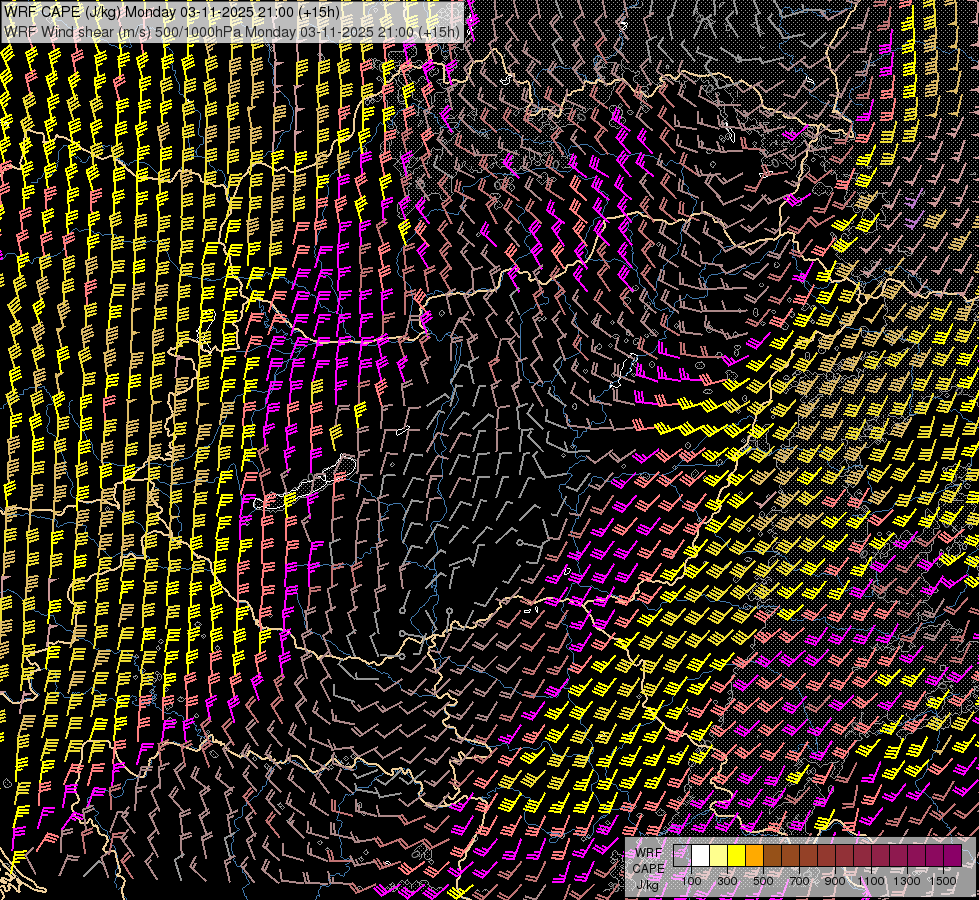
Task: Click the 1300 legend scale label
Action: [907, 880]
